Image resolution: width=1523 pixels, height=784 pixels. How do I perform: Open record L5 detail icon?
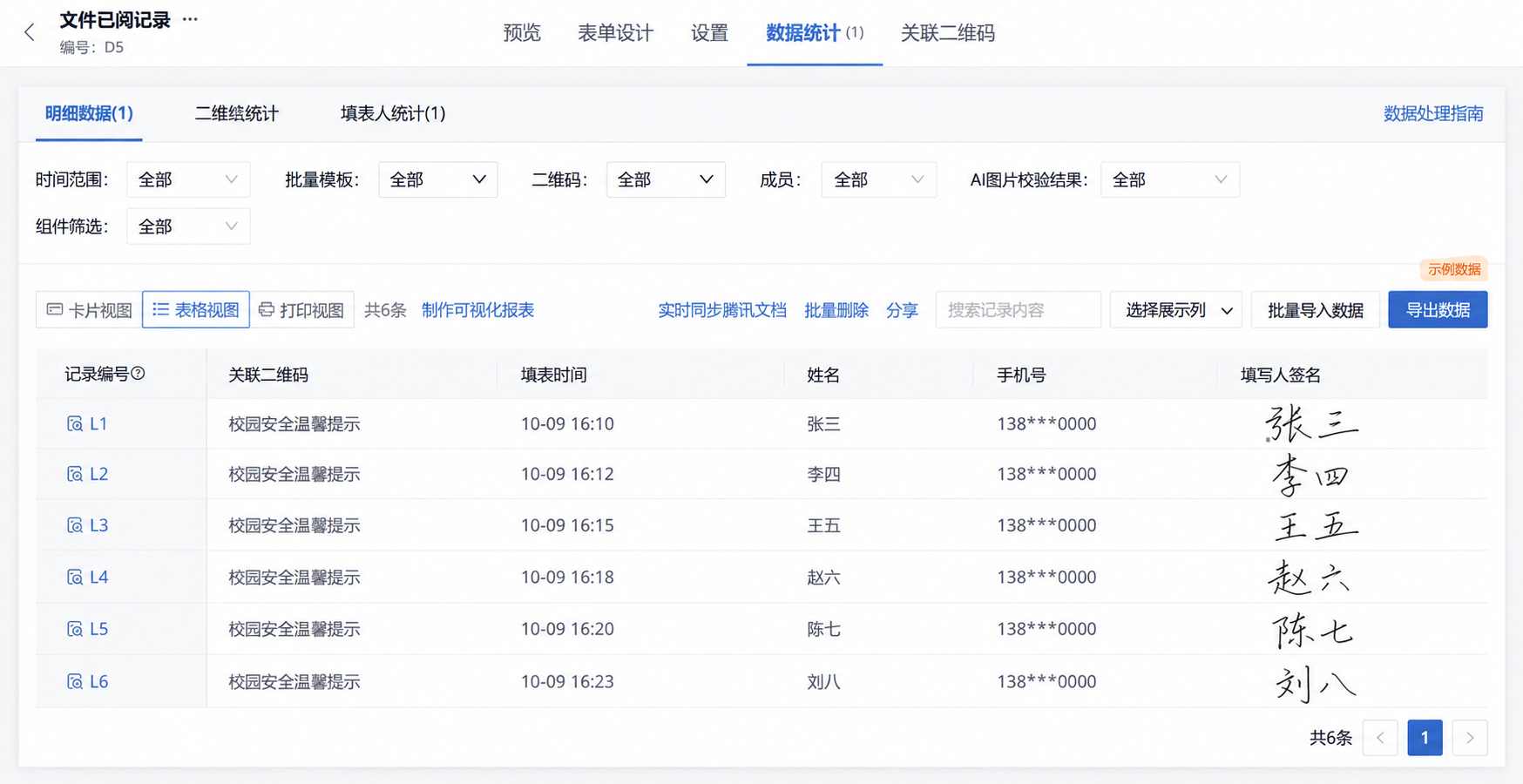(x=75, y=629)
